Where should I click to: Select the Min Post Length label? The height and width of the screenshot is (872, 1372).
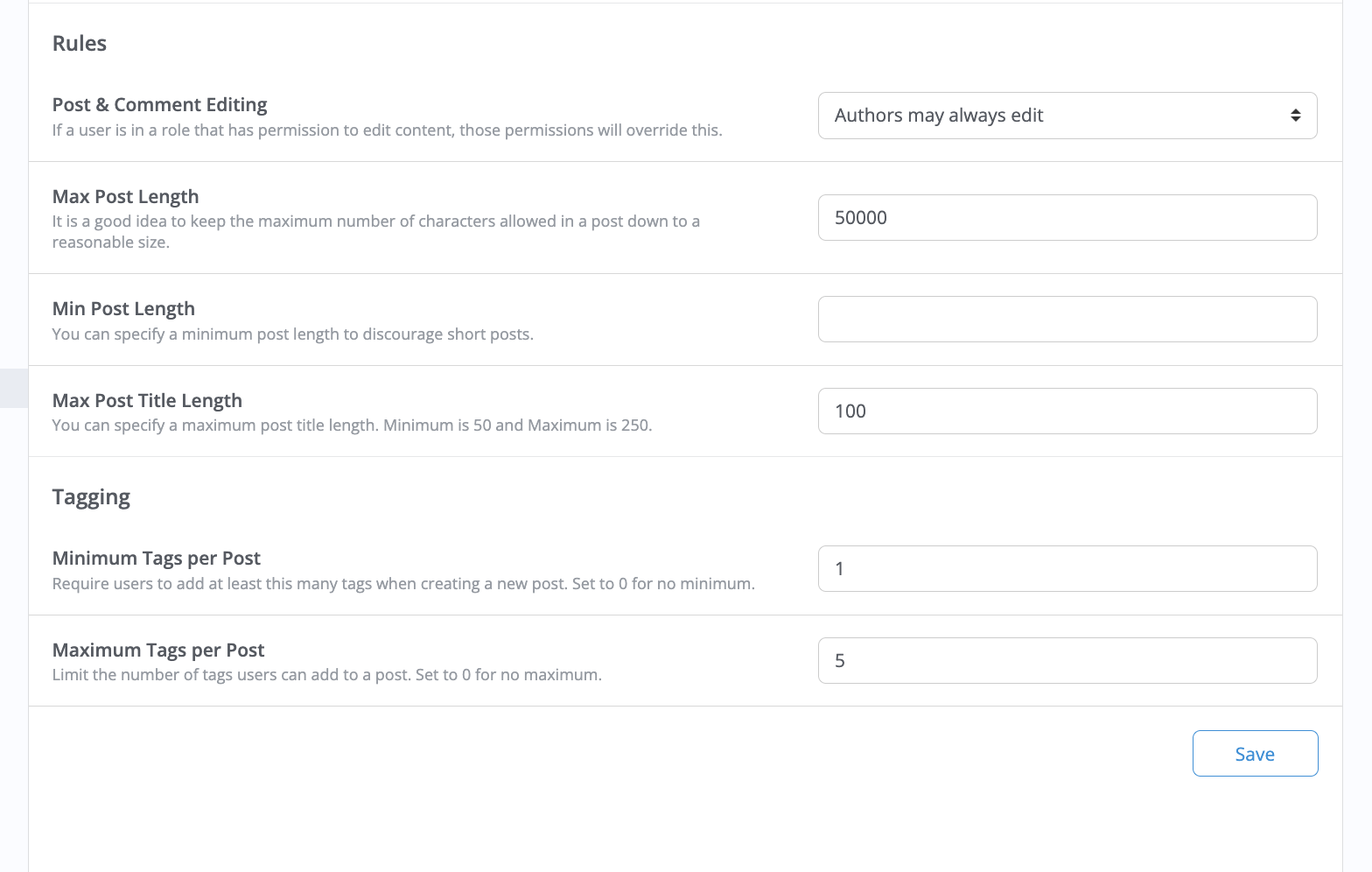(123, 309)
